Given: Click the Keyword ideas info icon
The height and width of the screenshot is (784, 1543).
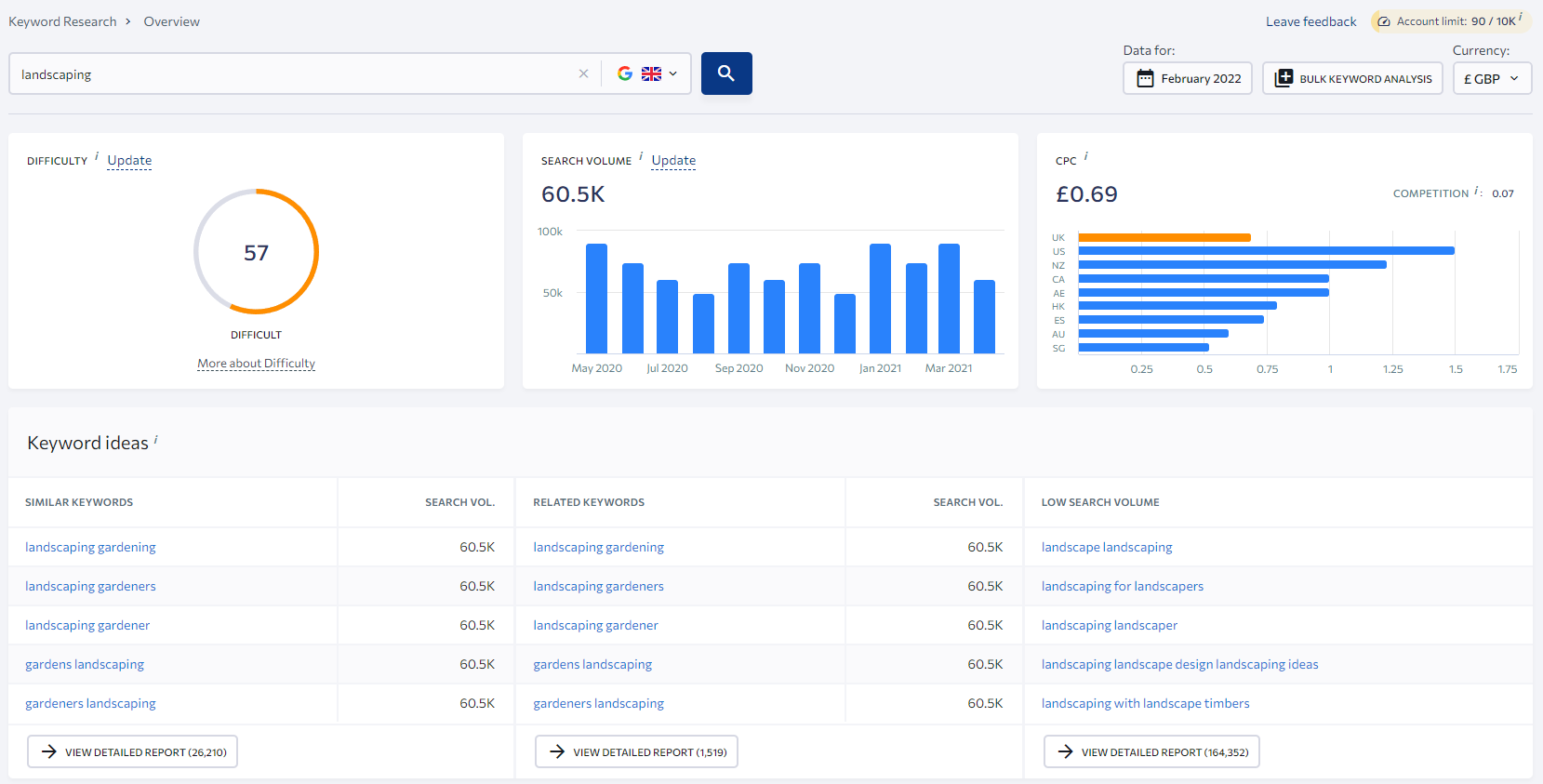Looking at the screenshot, I should point(156,439).
